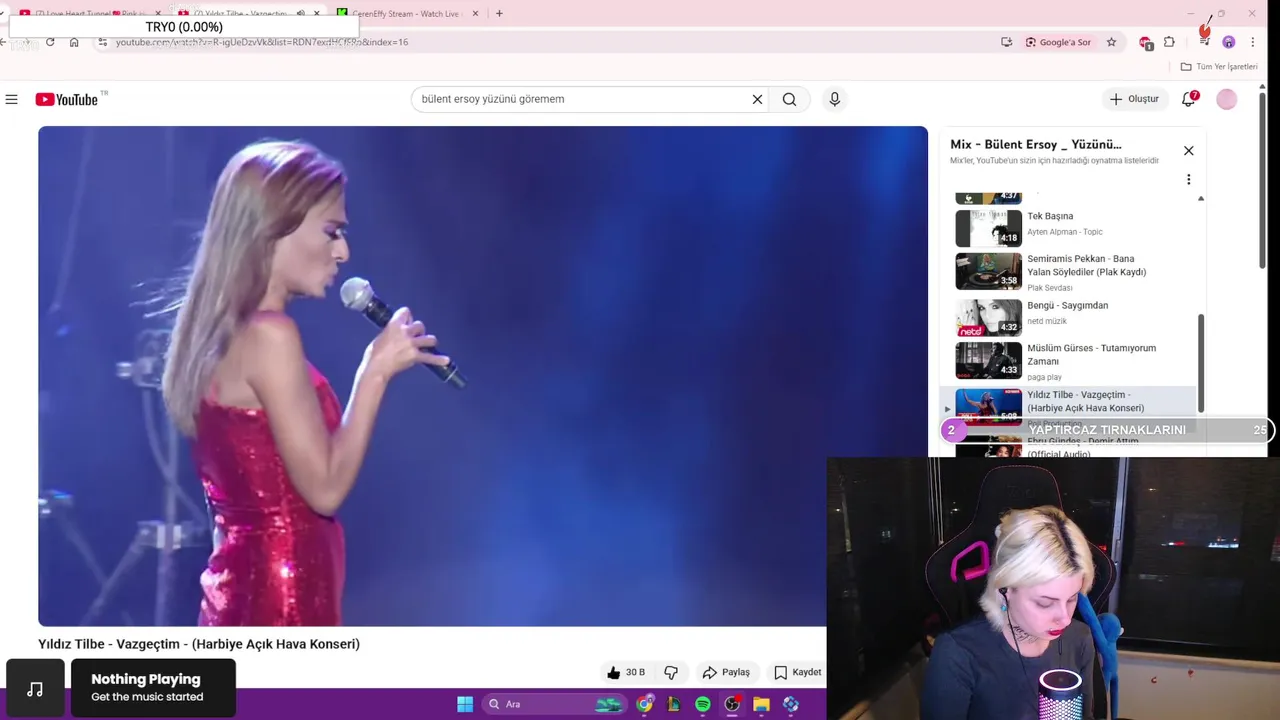Close the CerenEffy Stream tab
The height and width of the screenshot is (720, 1280).
(475, 14)
